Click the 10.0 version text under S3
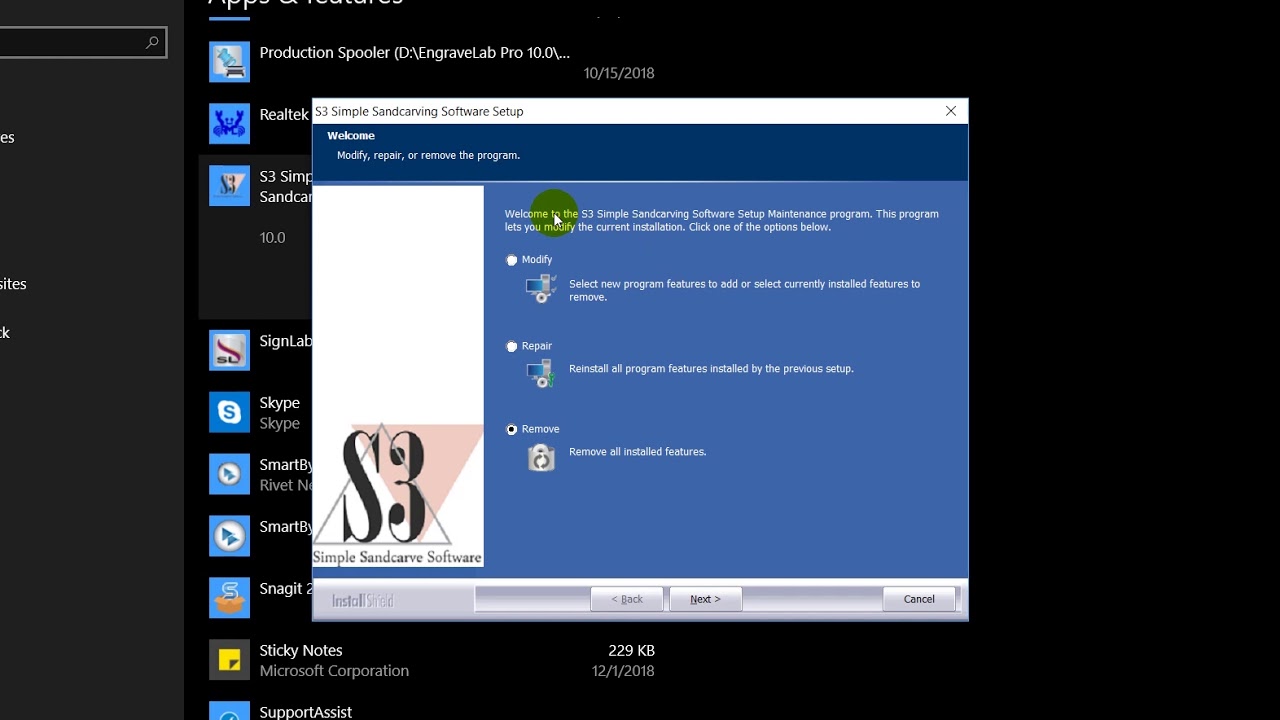 point(273,238)
